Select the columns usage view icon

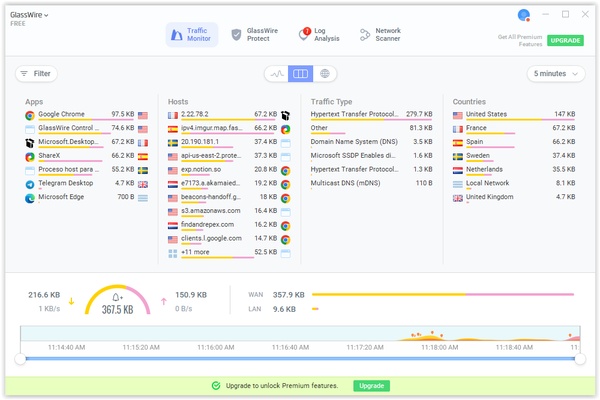[x=300, y=73]
